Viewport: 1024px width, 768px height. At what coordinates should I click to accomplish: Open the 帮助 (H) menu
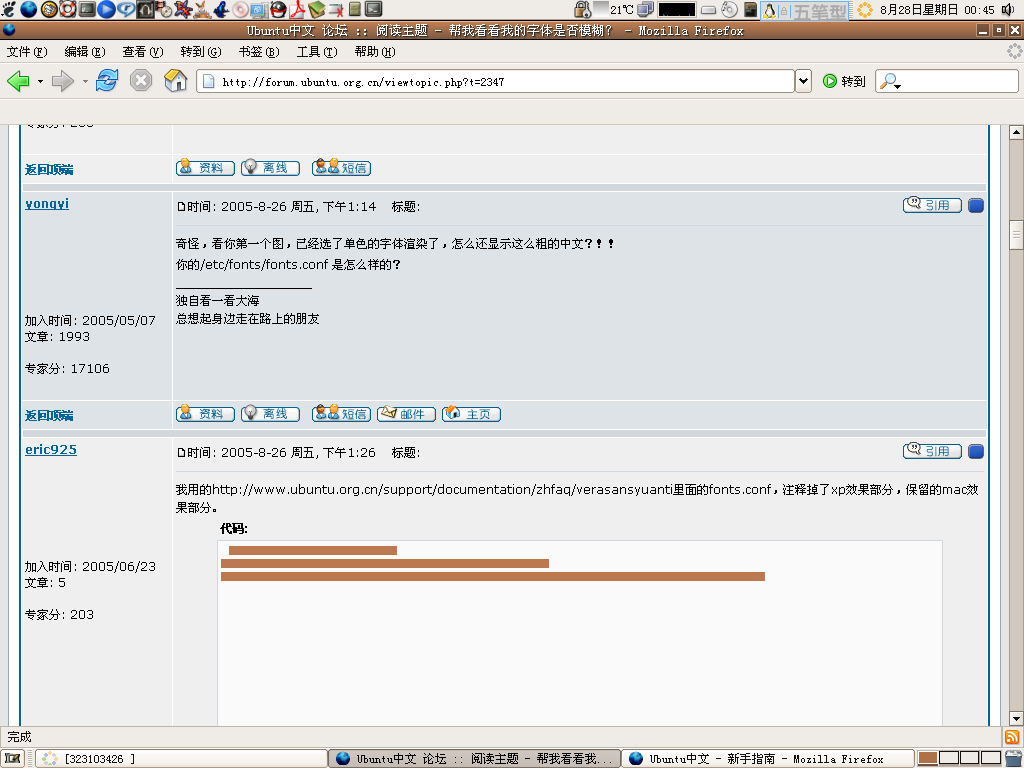(x=375, y=52)
